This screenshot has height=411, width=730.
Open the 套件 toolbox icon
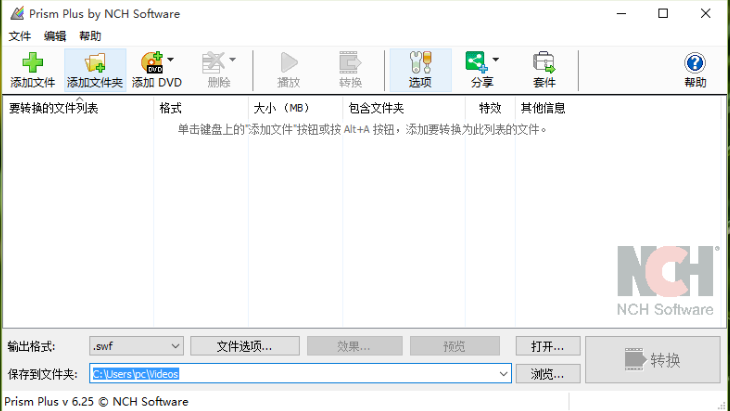(544, 62)
